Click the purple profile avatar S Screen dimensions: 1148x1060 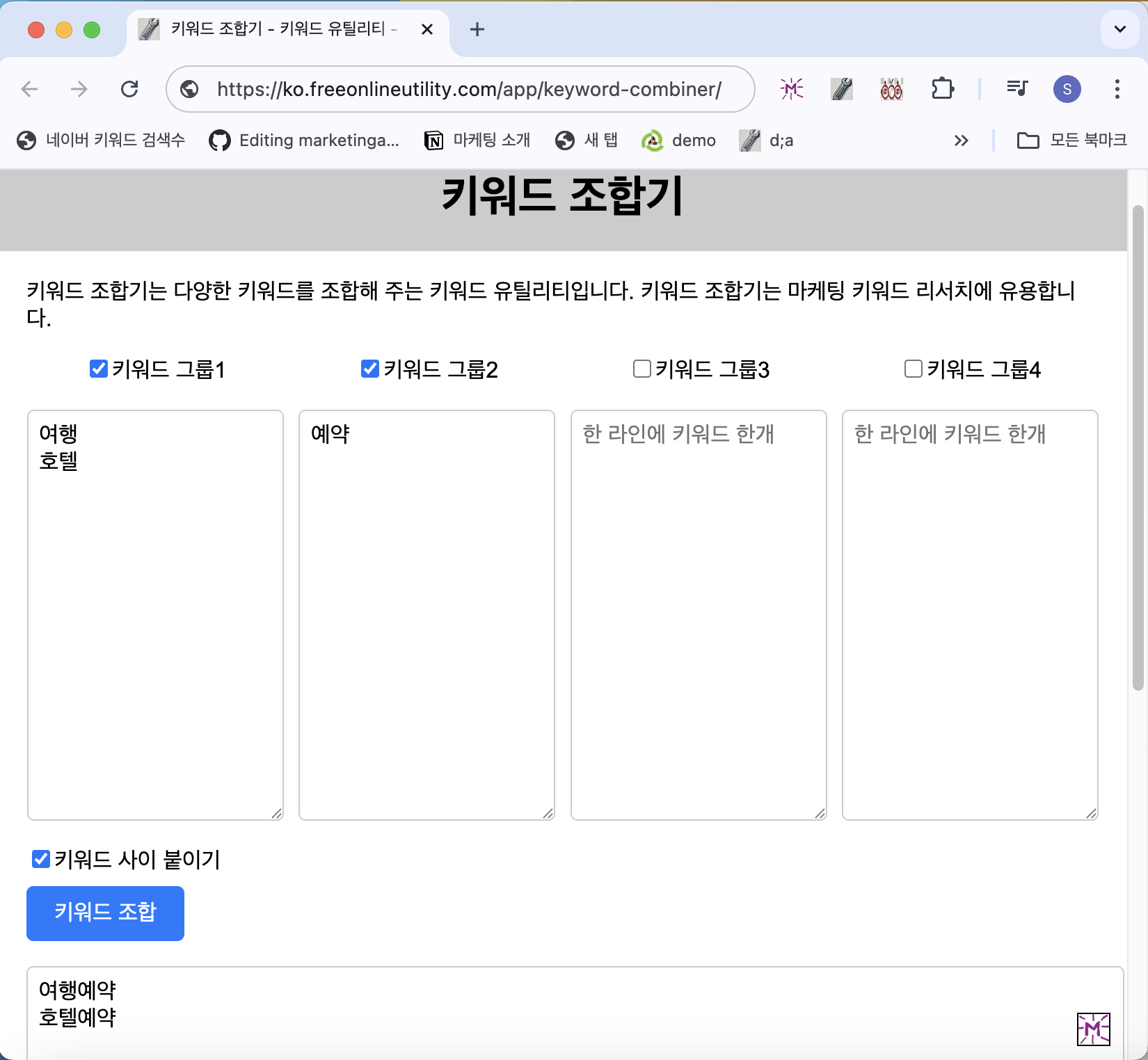click(1067, 89)
